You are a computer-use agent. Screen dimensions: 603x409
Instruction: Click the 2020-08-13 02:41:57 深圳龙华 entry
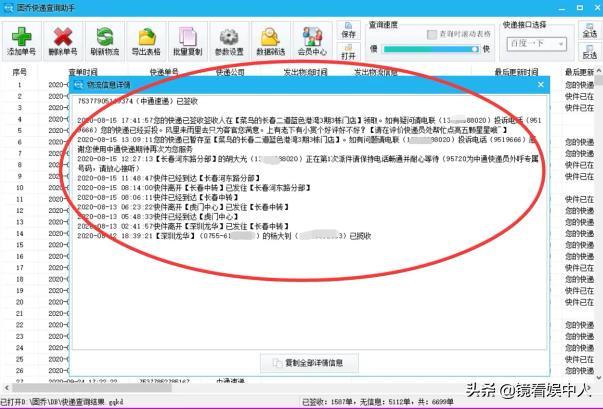pos(183,226)
